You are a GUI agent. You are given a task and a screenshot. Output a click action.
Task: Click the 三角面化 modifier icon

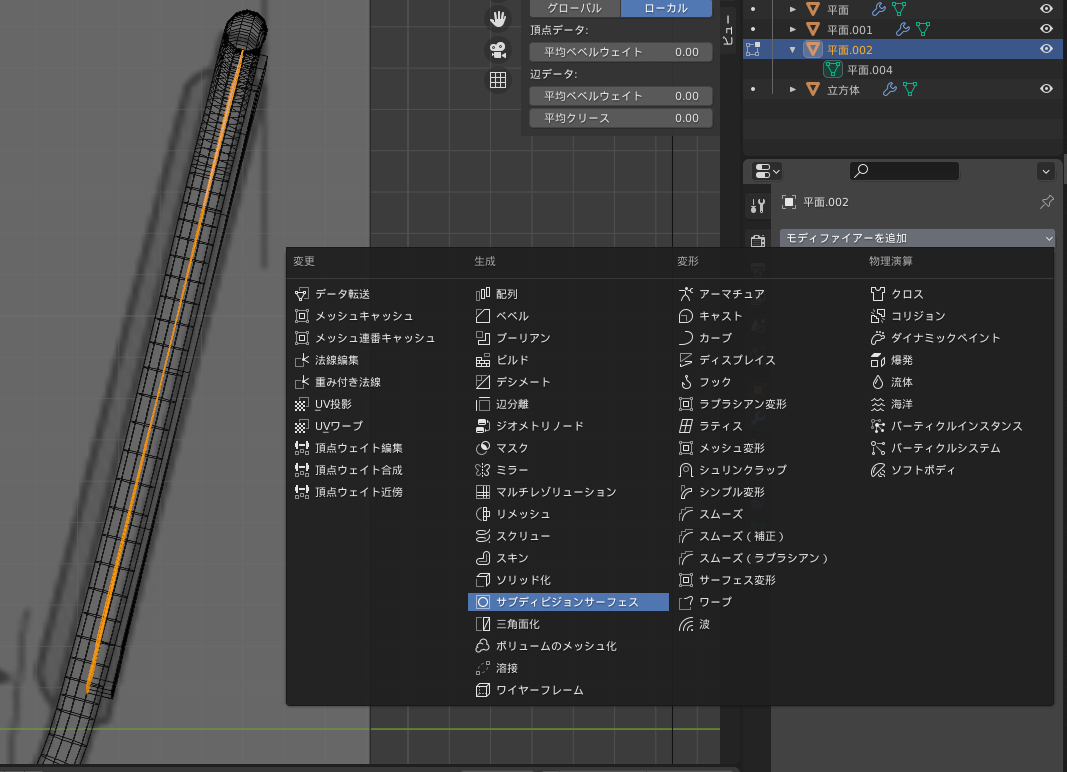click(482, 624)
